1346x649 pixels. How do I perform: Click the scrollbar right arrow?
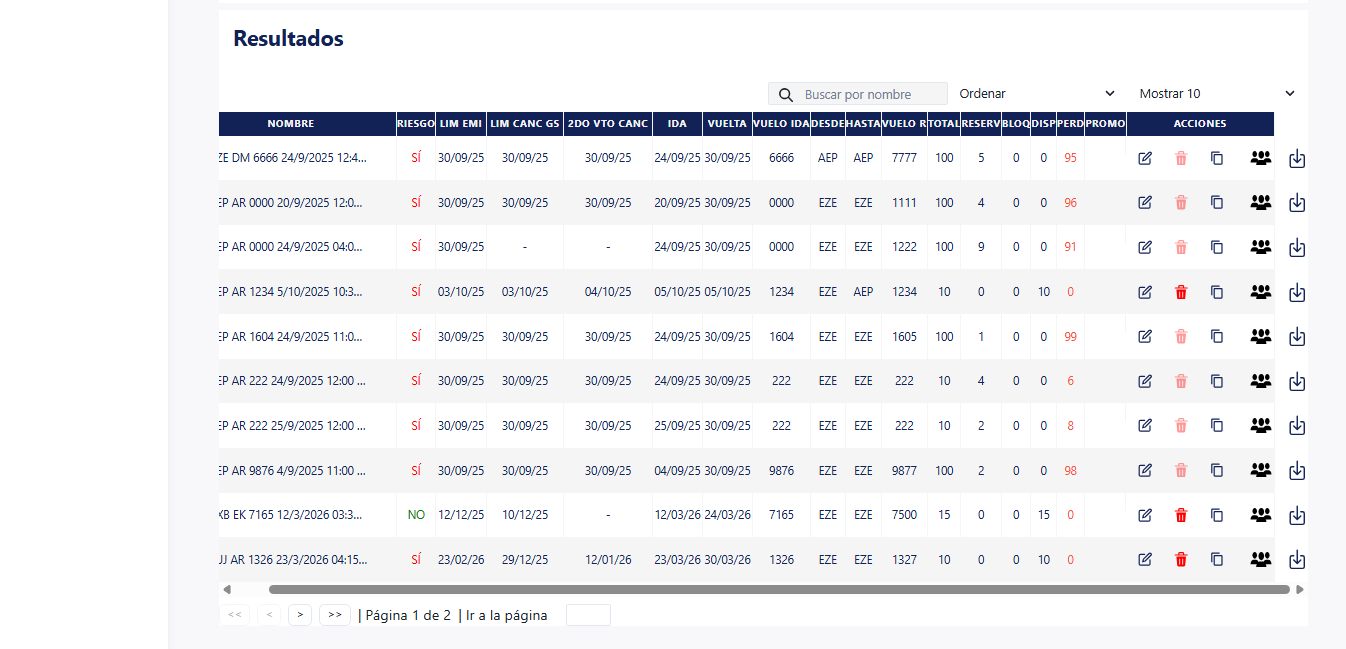[1299, 590]
